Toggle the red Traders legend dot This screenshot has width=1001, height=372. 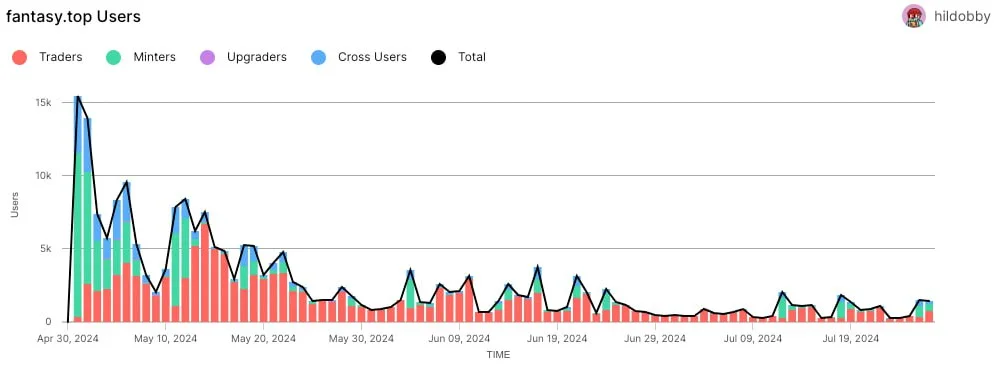click(20, 57)
